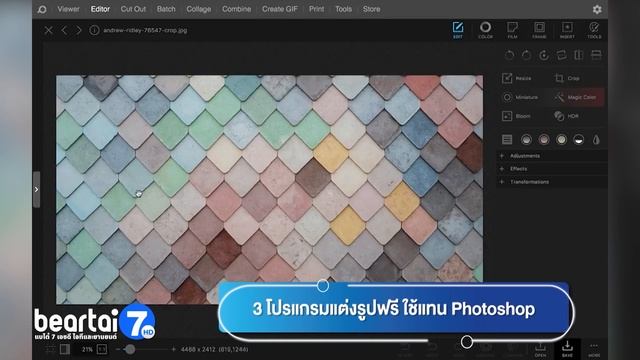Expand the left side panel arrow
Viewport: 640px width, 360px height.
[x=36, y=189]
